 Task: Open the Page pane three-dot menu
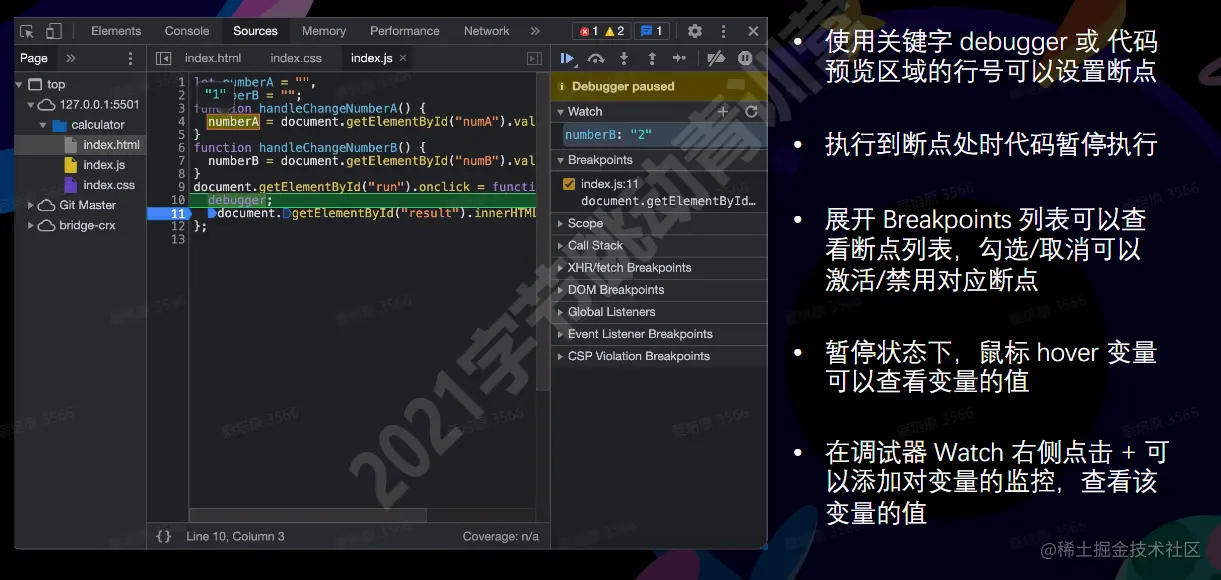130,58
